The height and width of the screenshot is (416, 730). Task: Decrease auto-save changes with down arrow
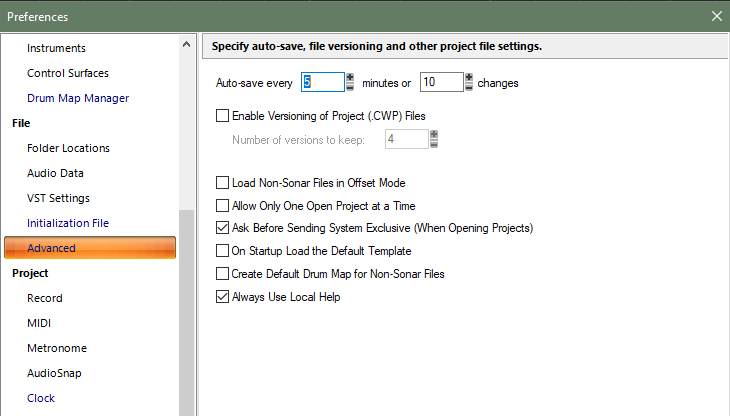(x=469, y=87)
